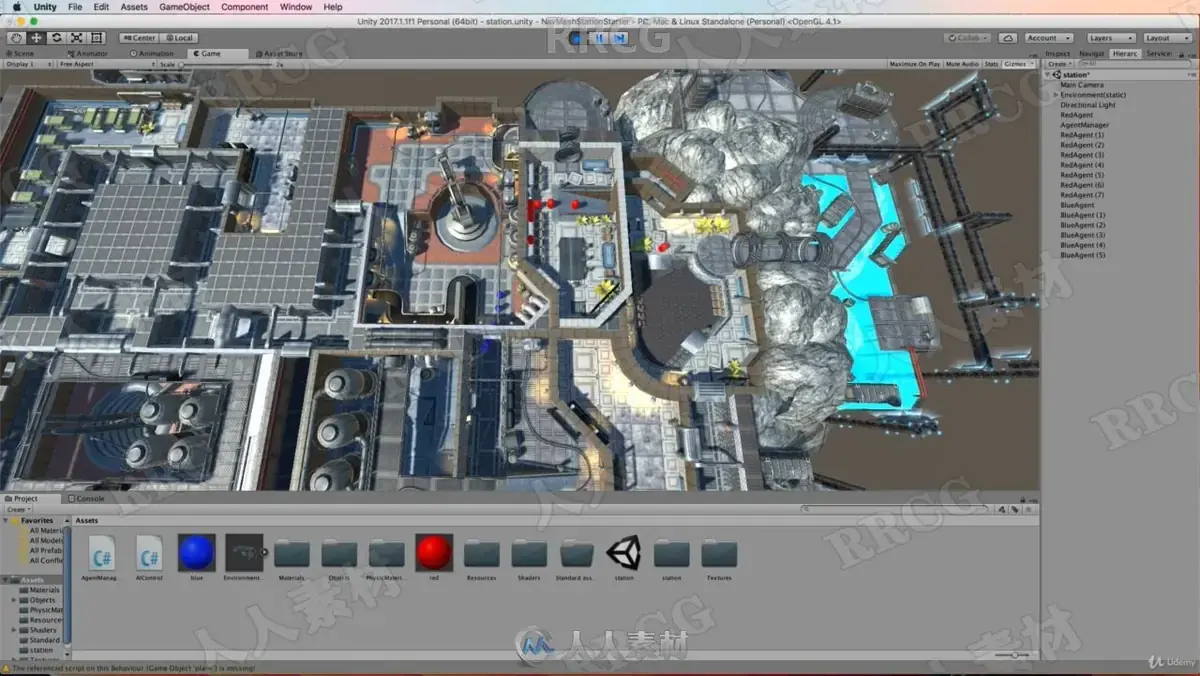Click the Play button

tap(577, 38)
